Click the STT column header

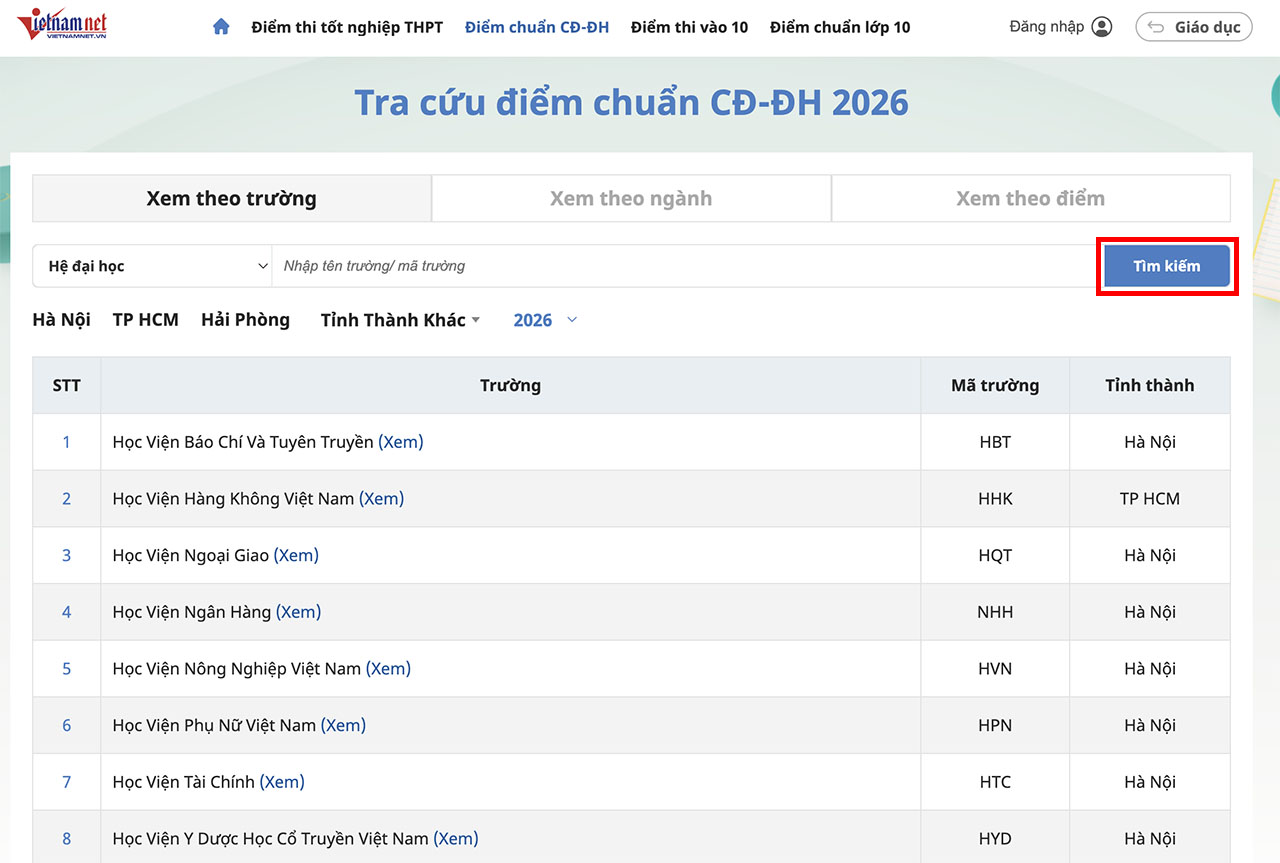[67, 385]
